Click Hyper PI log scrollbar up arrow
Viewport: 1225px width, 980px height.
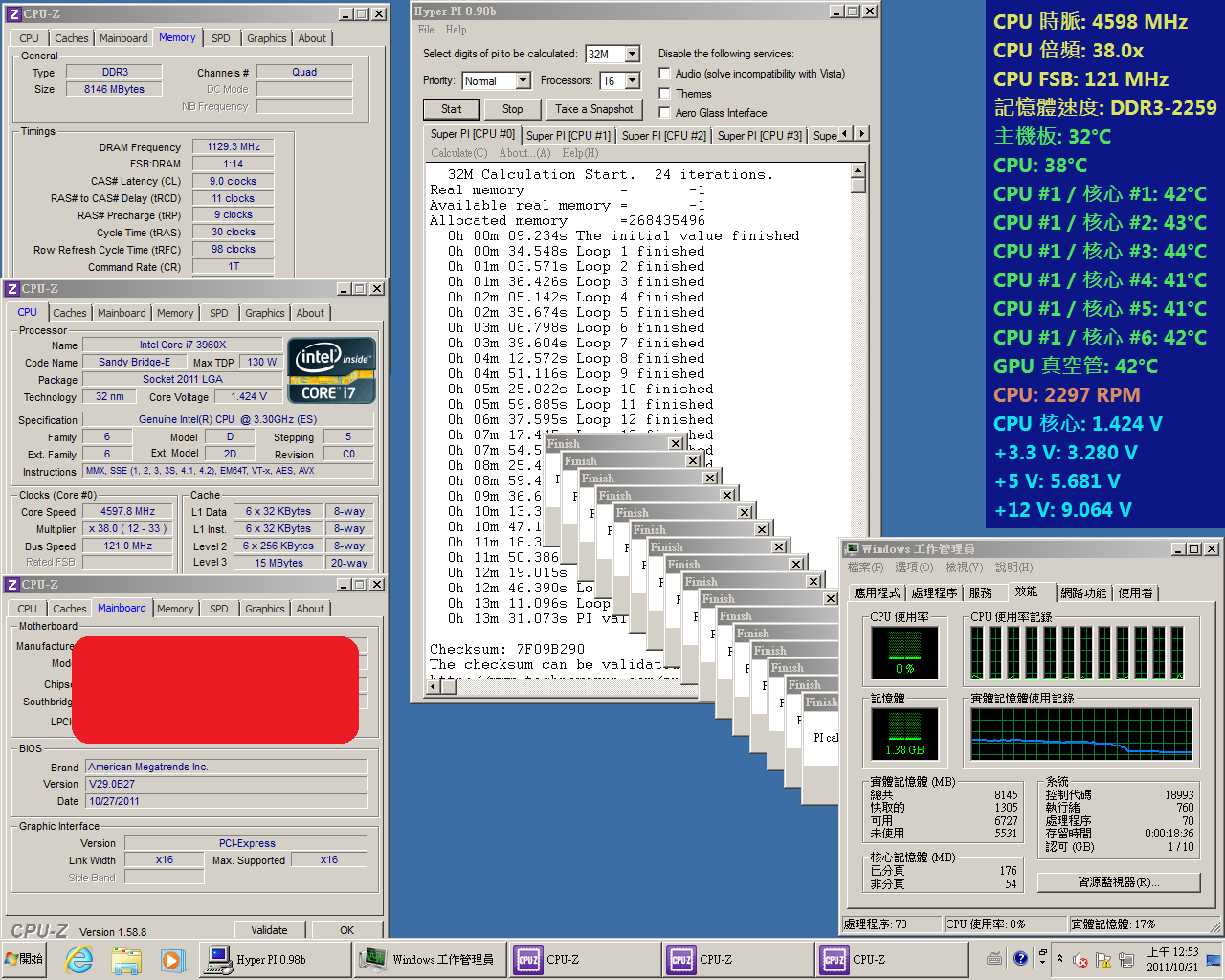(858, 170)
